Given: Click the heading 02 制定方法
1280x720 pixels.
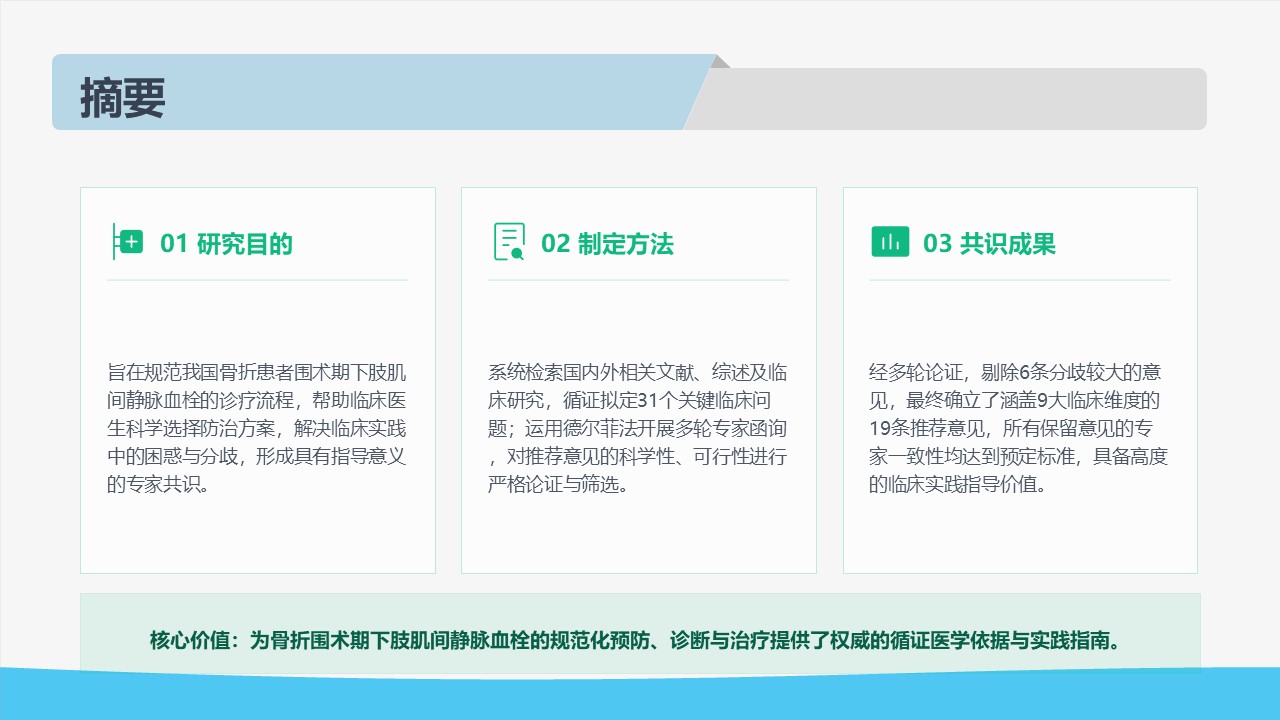Looking at the screenshot, I should click(x=608, y=243).
